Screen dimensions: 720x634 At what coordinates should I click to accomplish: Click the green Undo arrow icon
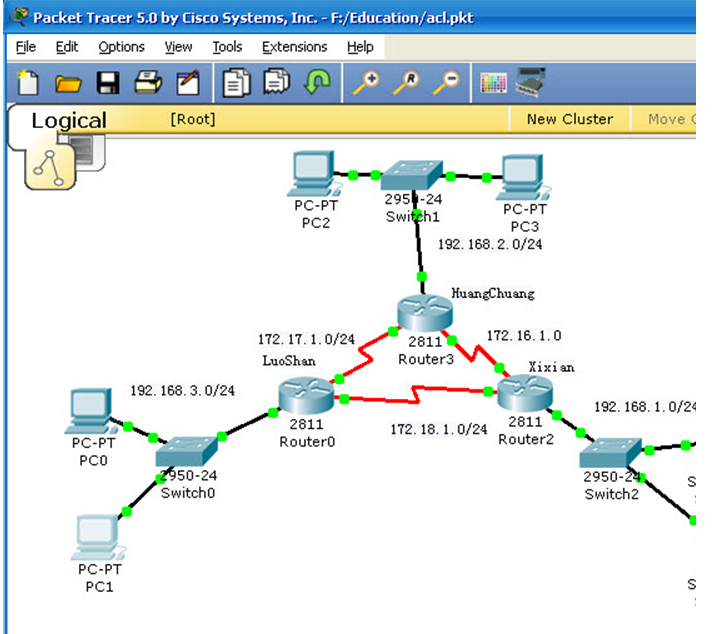click(x=317, y=82)
